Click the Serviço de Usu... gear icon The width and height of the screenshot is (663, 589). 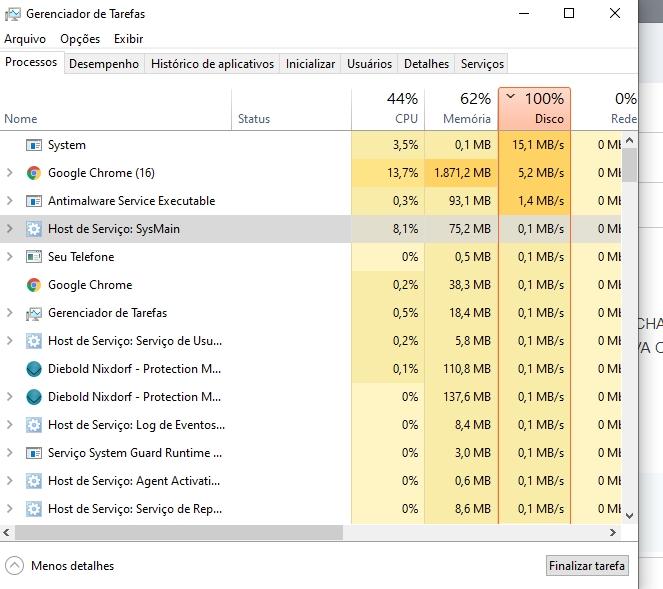pos(34,341)
